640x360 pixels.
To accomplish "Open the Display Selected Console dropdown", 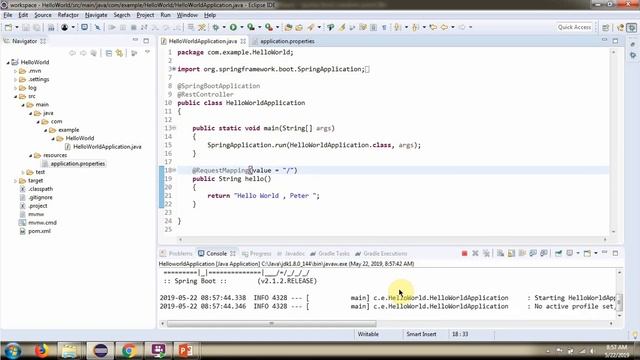I will coord(578,253).
